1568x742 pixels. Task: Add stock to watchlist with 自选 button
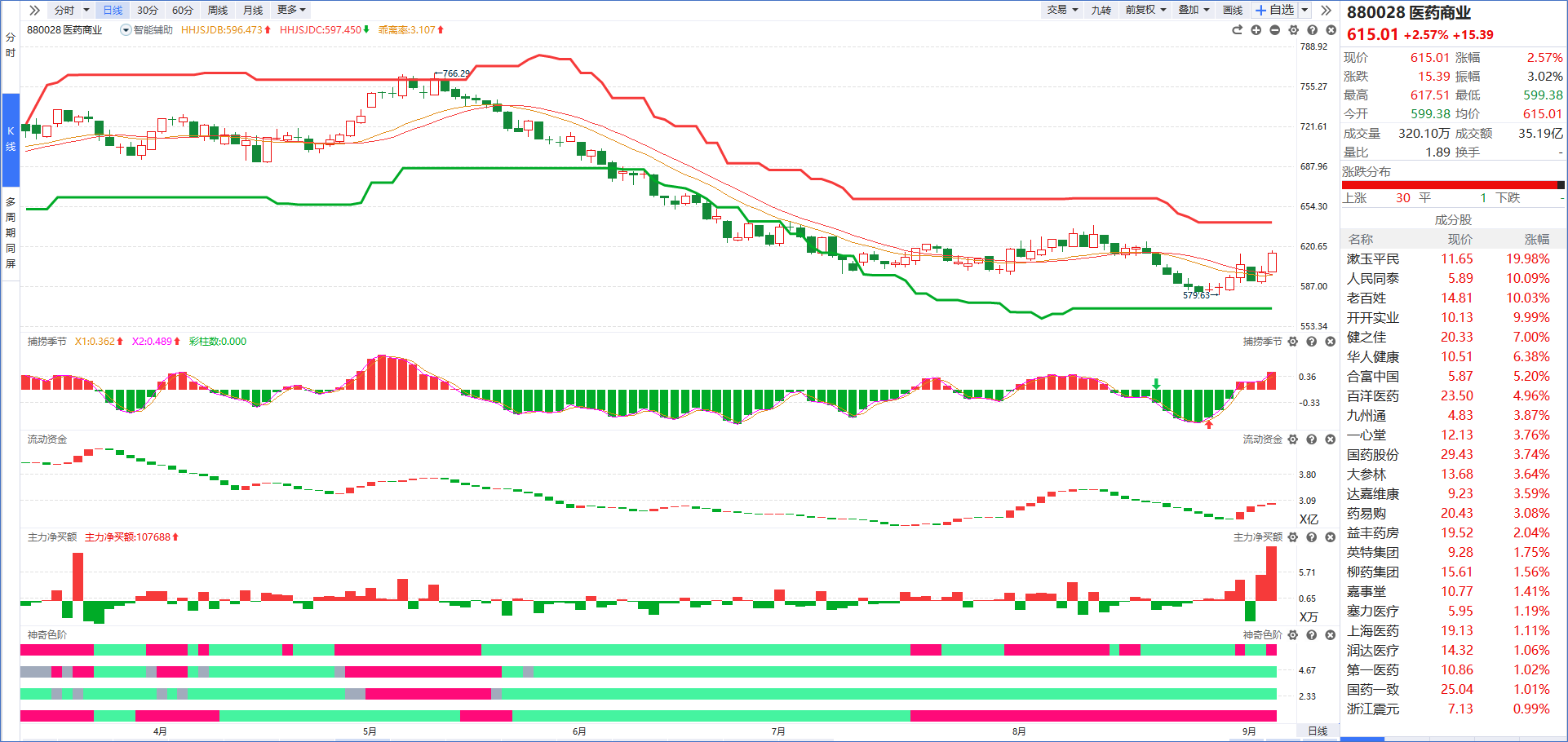click(x=1274, y=10)
